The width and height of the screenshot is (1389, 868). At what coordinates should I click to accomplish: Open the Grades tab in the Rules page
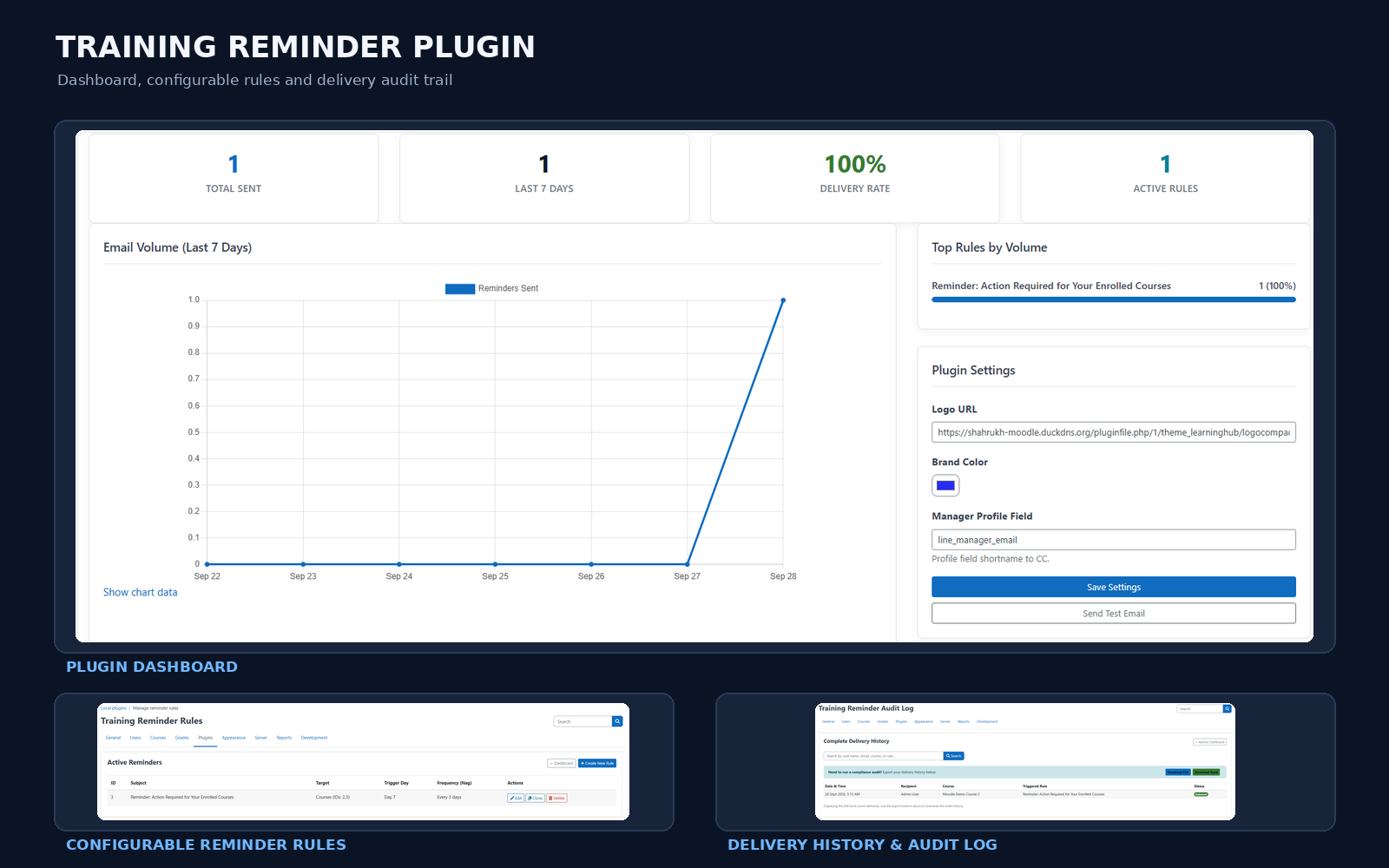tap(182, 738)
